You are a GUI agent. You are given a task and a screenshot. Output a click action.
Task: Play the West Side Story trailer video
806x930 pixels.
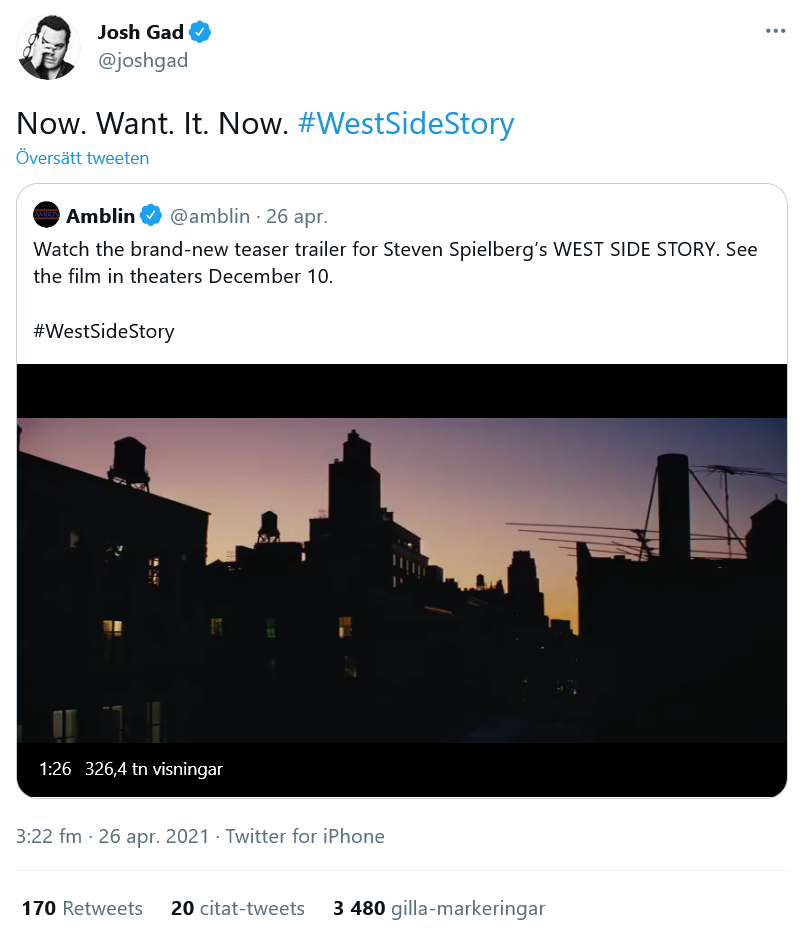point(402,580)
